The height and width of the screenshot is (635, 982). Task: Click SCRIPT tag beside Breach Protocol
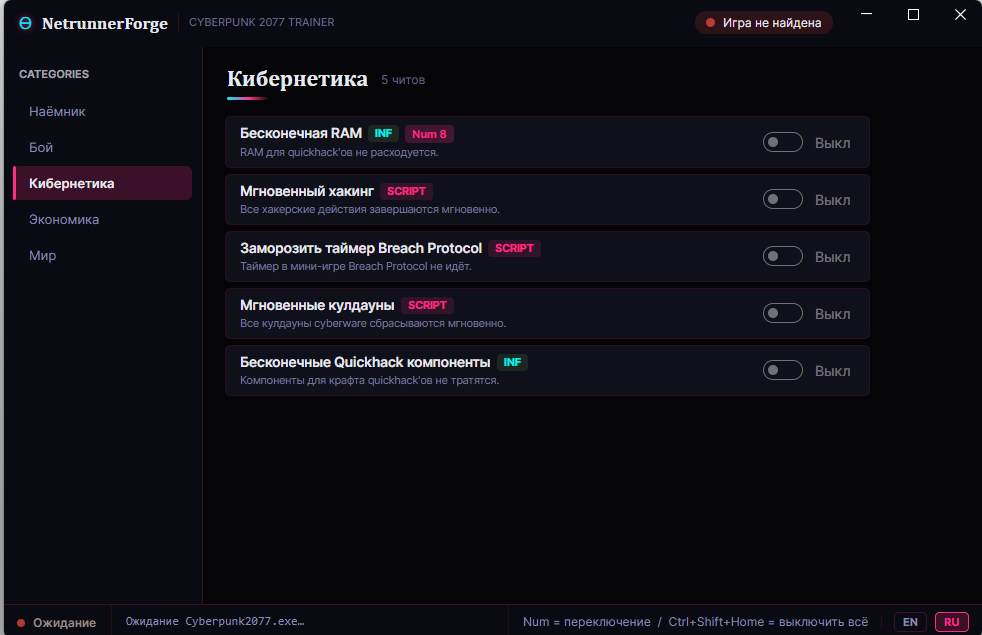[514, 248]
